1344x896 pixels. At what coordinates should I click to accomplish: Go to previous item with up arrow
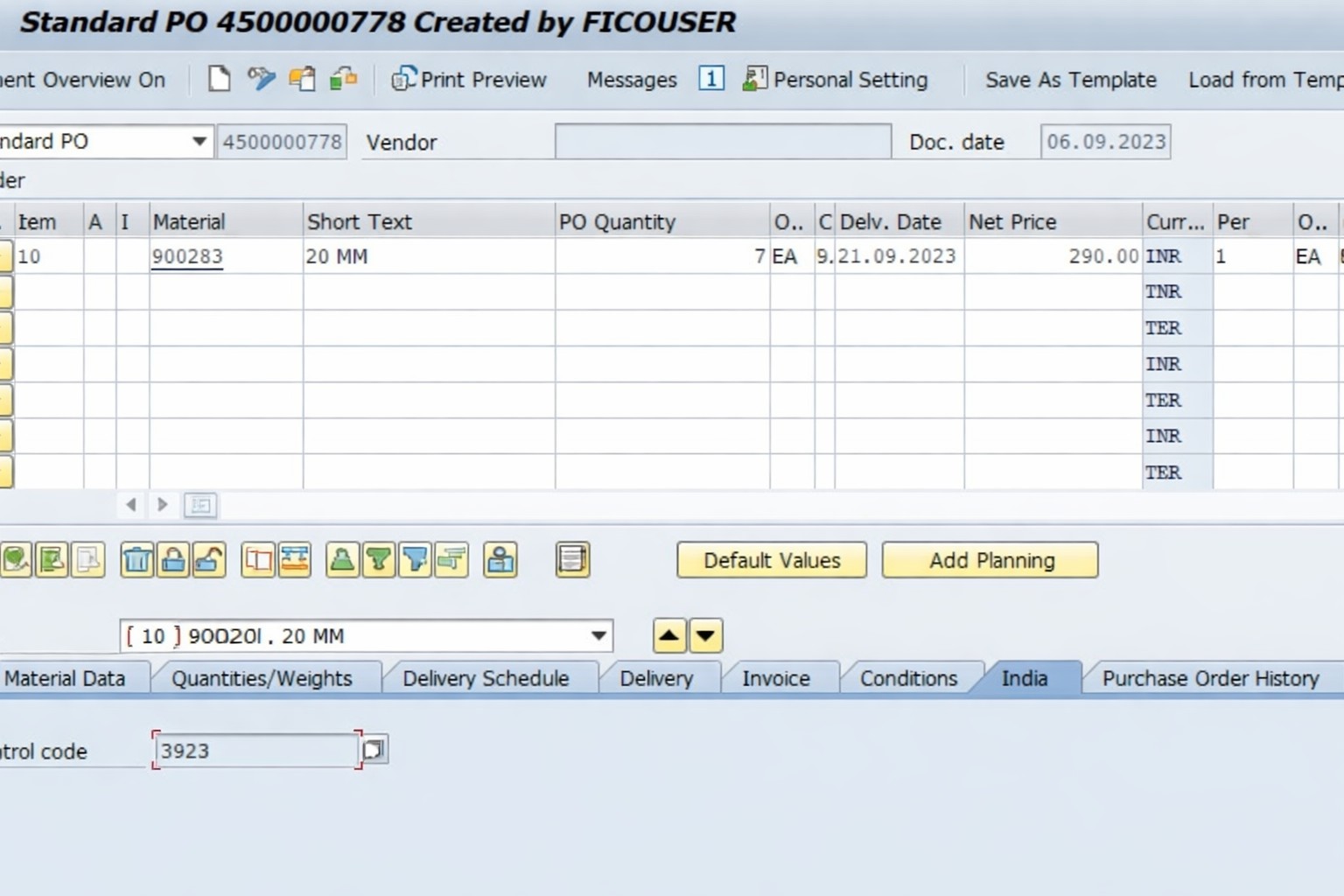pos(669,636)
